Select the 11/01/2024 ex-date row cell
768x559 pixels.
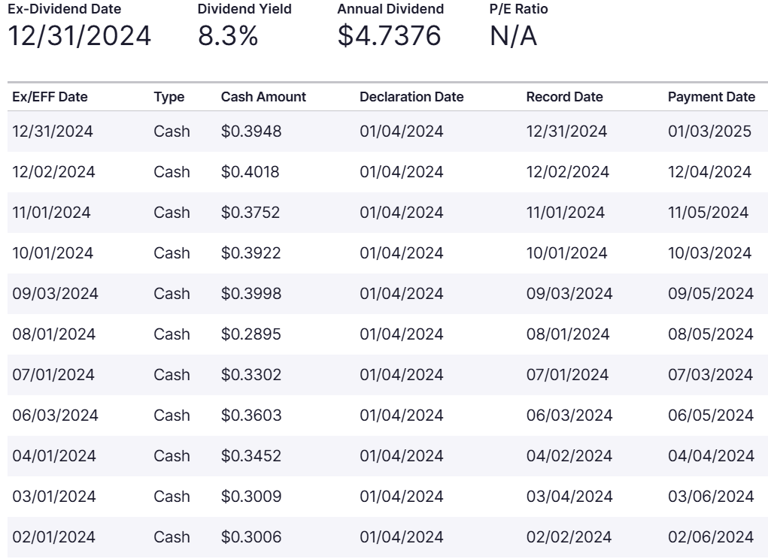coord(51,212)
